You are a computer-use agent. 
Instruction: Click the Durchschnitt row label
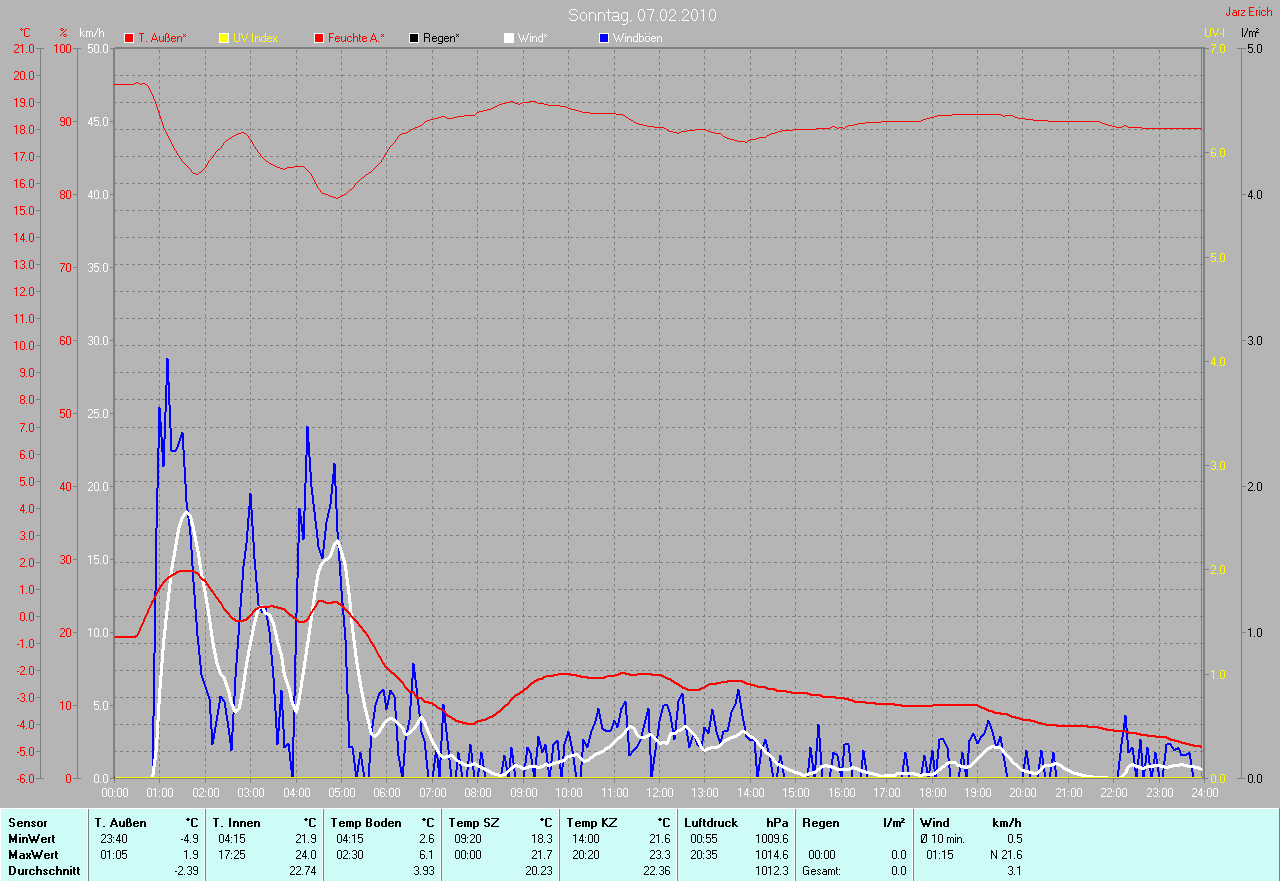pos(44,871)
